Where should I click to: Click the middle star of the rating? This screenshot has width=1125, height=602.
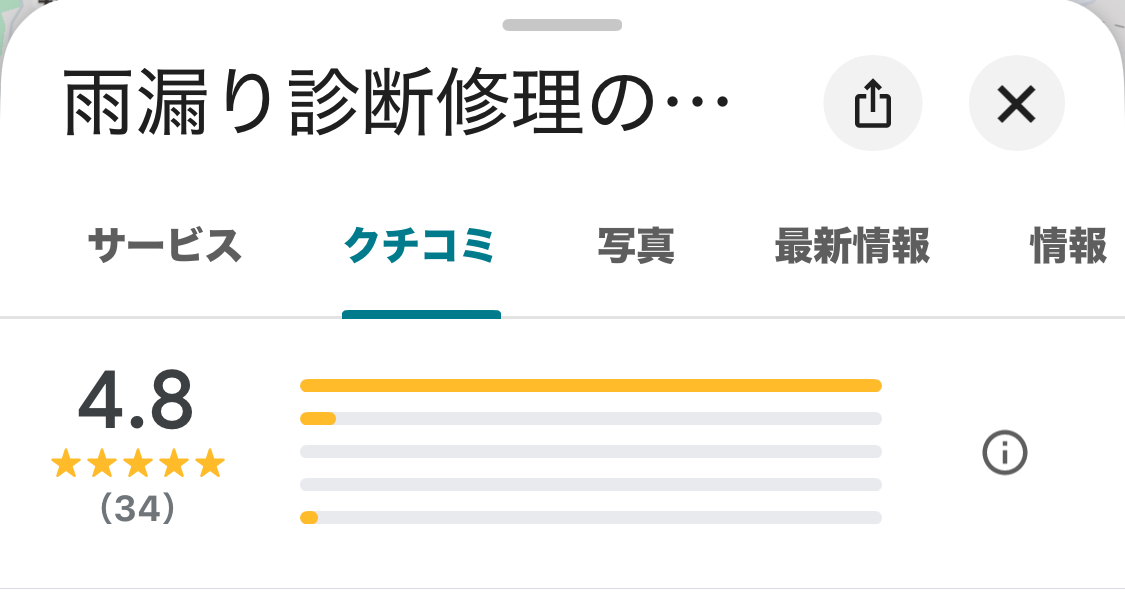click(x=138, y=464)
